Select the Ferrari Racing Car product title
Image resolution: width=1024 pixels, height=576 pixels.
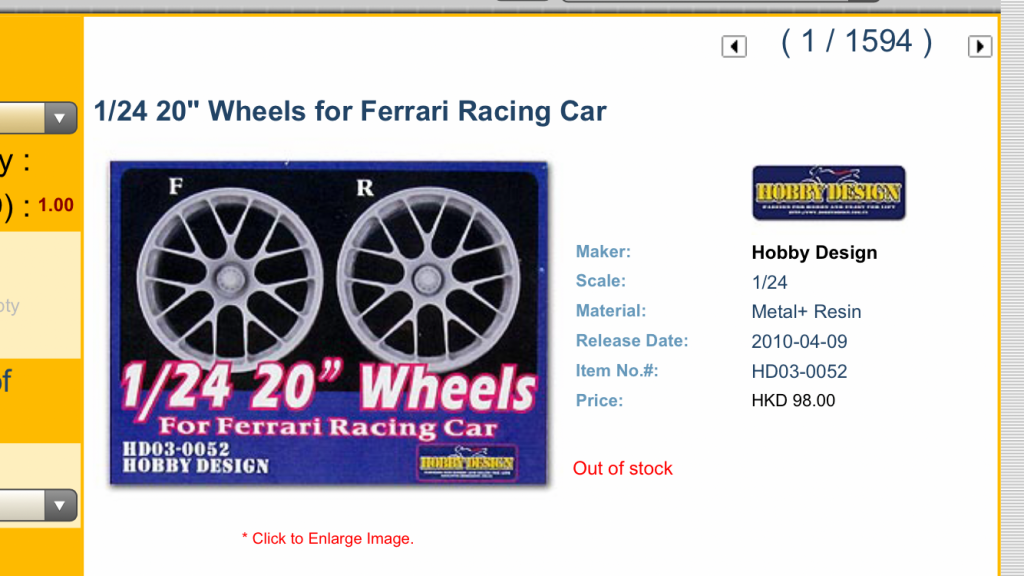pyautogui.click(x=350, y=111)
